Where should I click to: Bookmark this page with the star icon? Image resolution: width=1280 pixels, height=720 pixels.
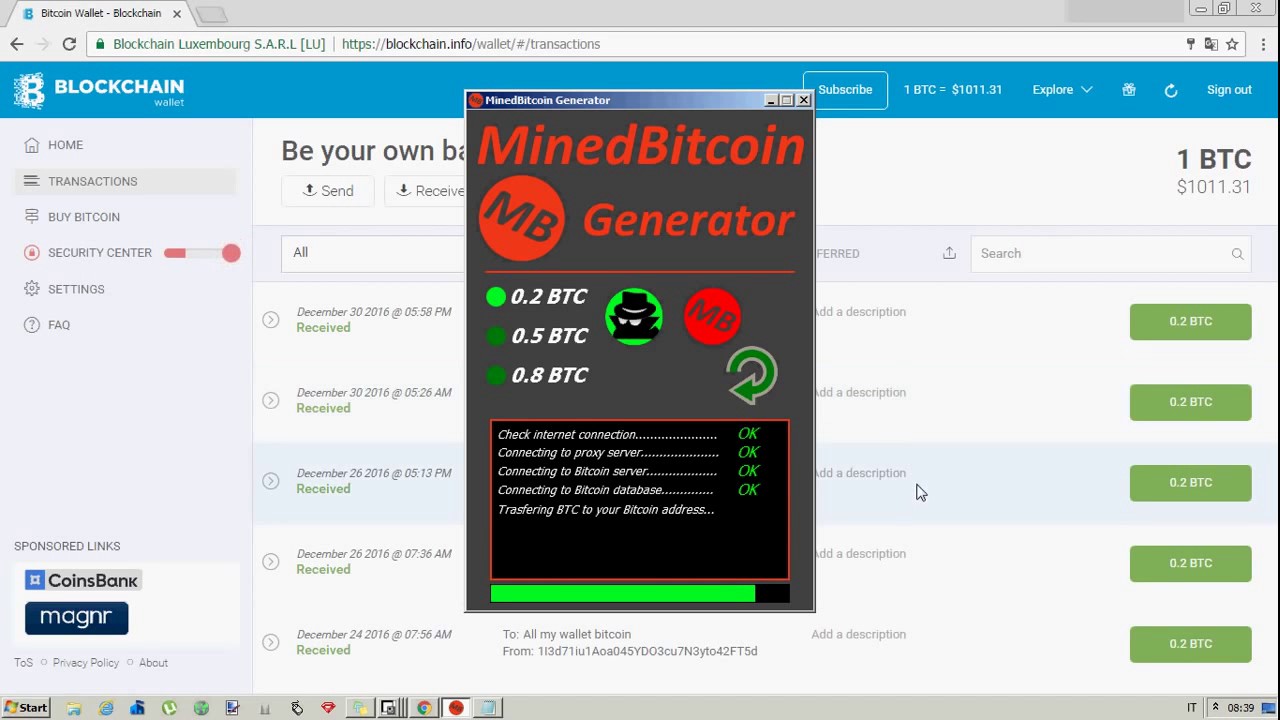(1232, 44)
